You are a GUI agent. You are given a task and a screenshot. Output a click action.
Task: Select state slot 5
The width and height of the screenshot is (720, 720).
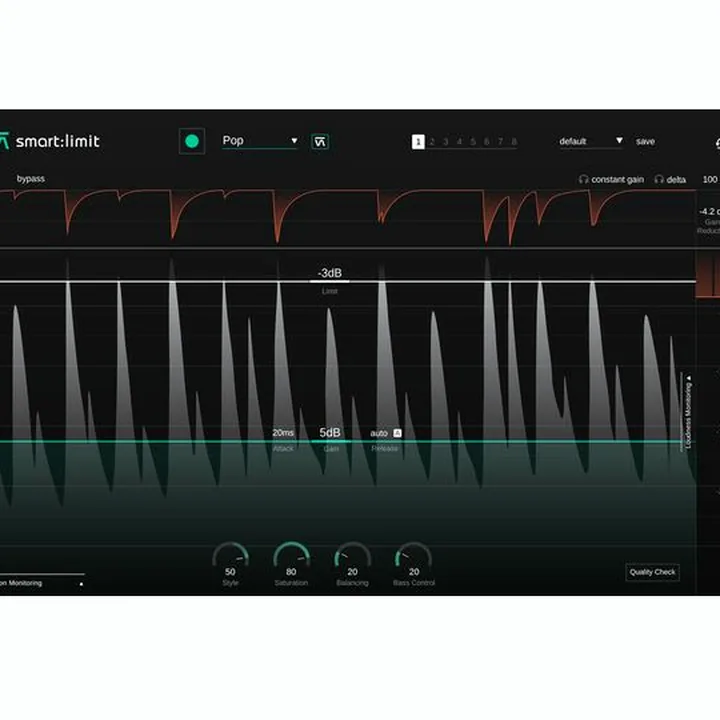(x=473, y=142)
